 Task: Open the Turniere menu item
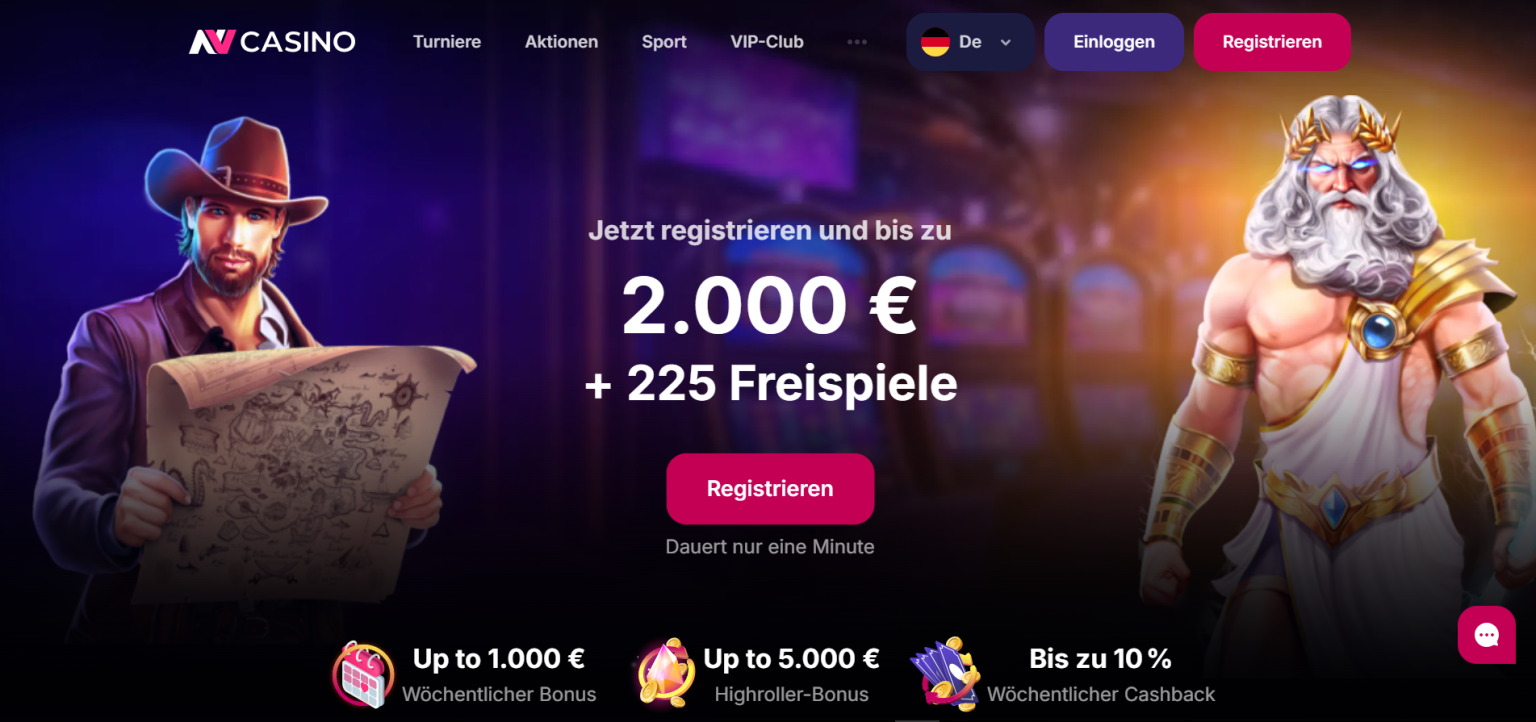tap(447, 42)
